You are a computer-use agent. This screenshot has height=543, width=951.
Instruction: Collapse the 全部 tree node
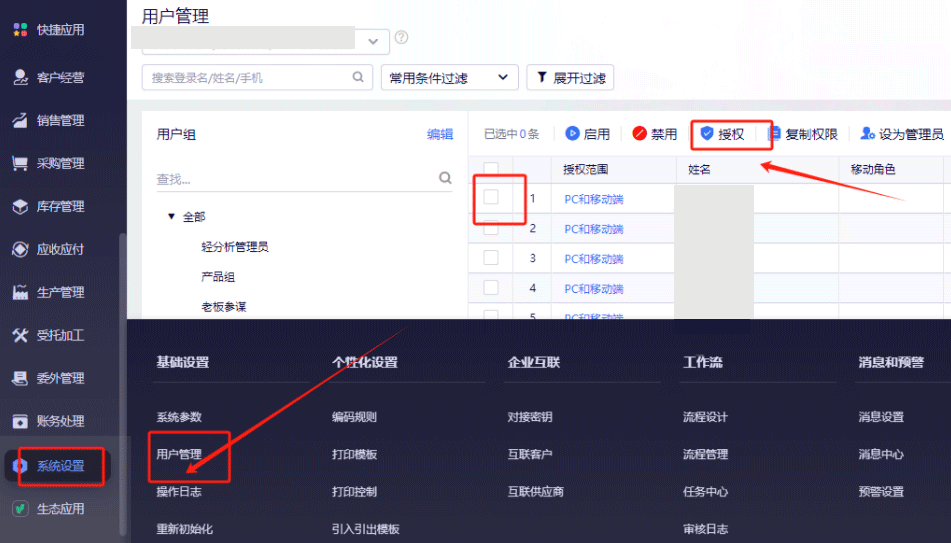click(x=171, y=216)
